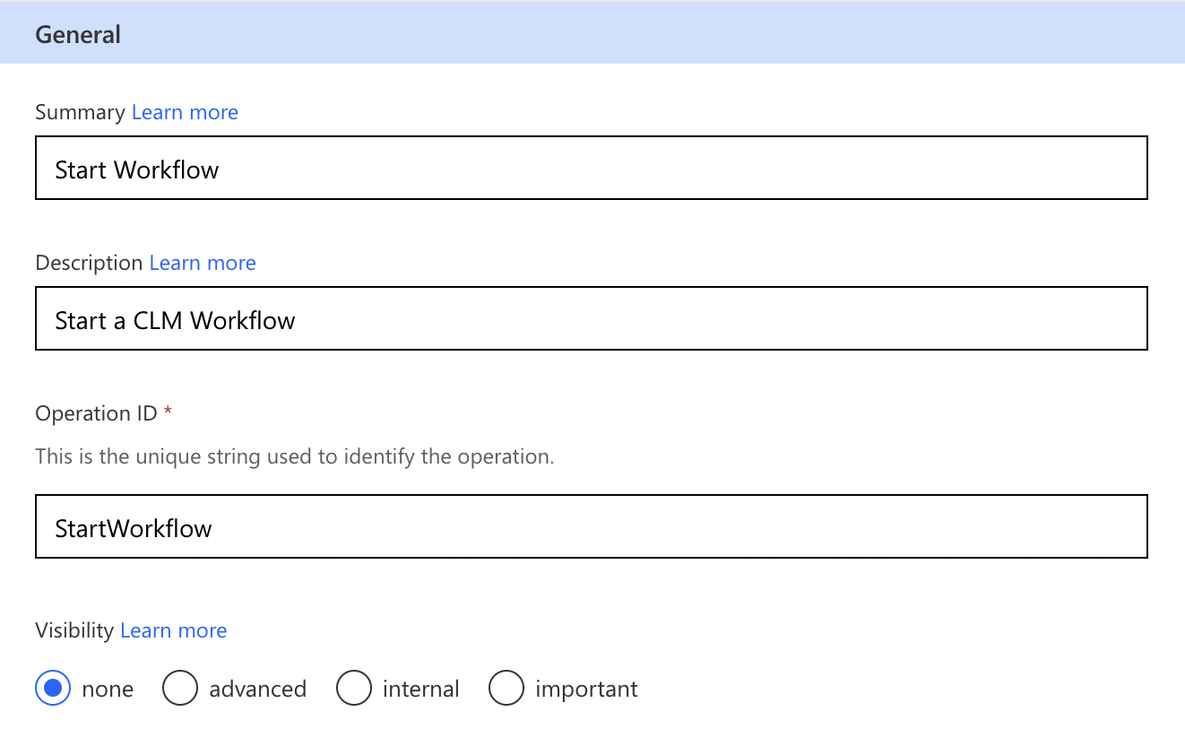Click the 'important' option label text
Viewport: 1185px width, 755px height.
[x=586, y=689]
